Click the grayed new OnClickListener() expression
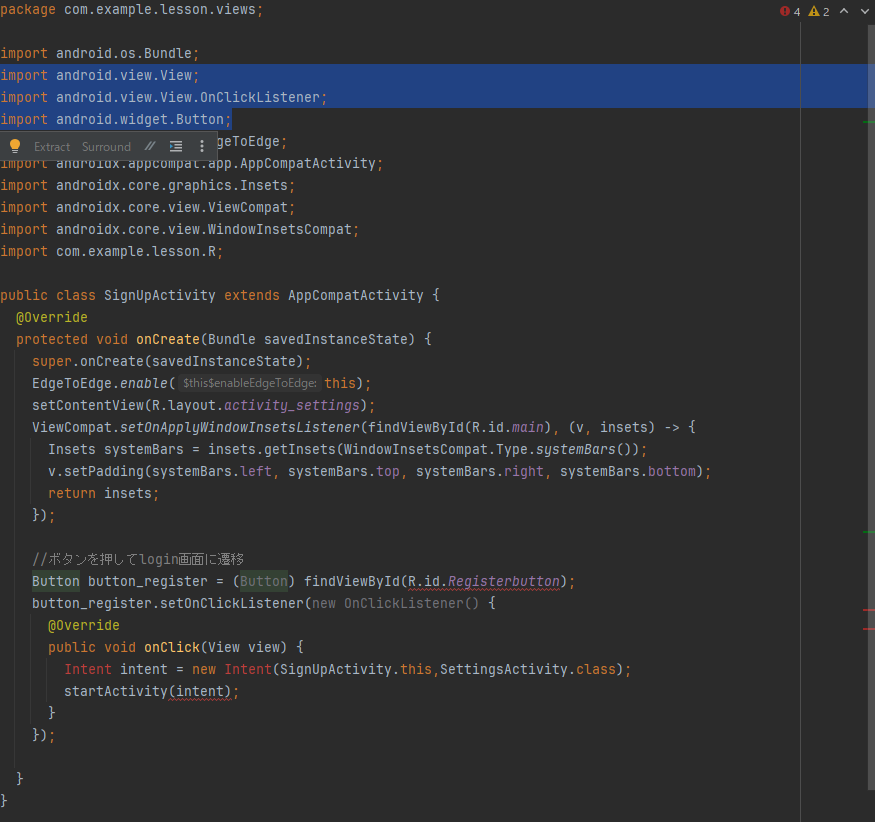 coord(395,603)
